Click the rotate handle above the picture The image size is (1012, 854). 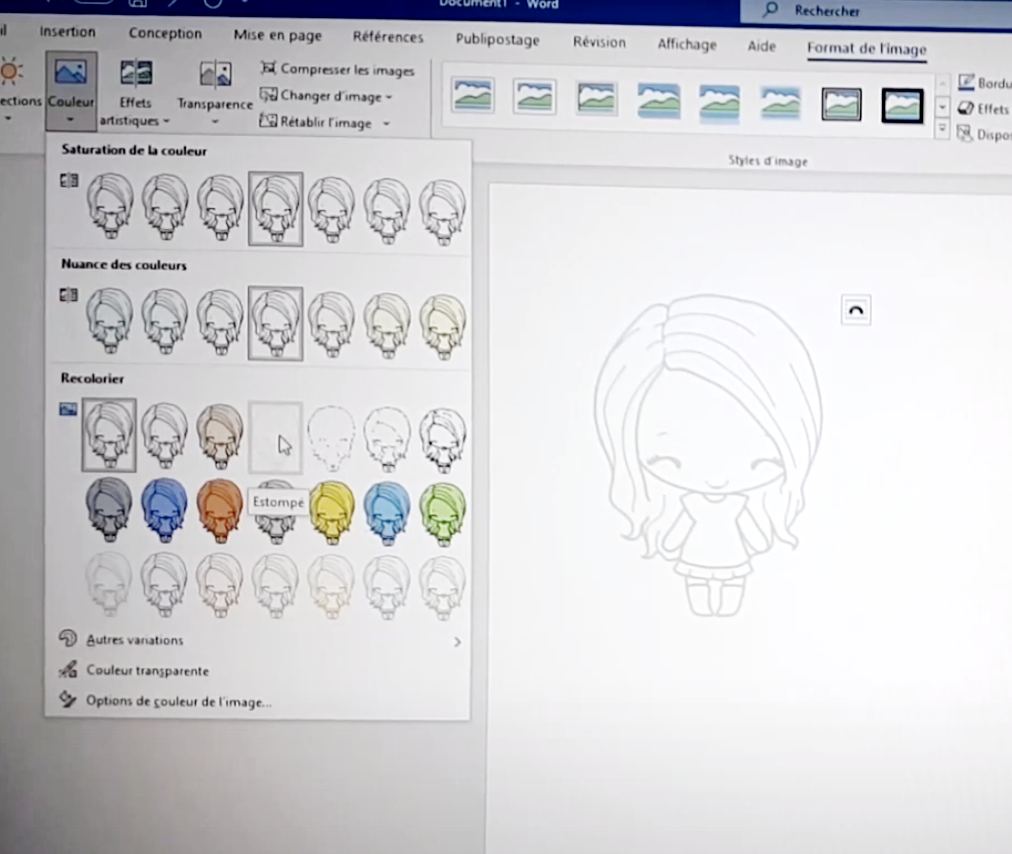click(855, 311)
